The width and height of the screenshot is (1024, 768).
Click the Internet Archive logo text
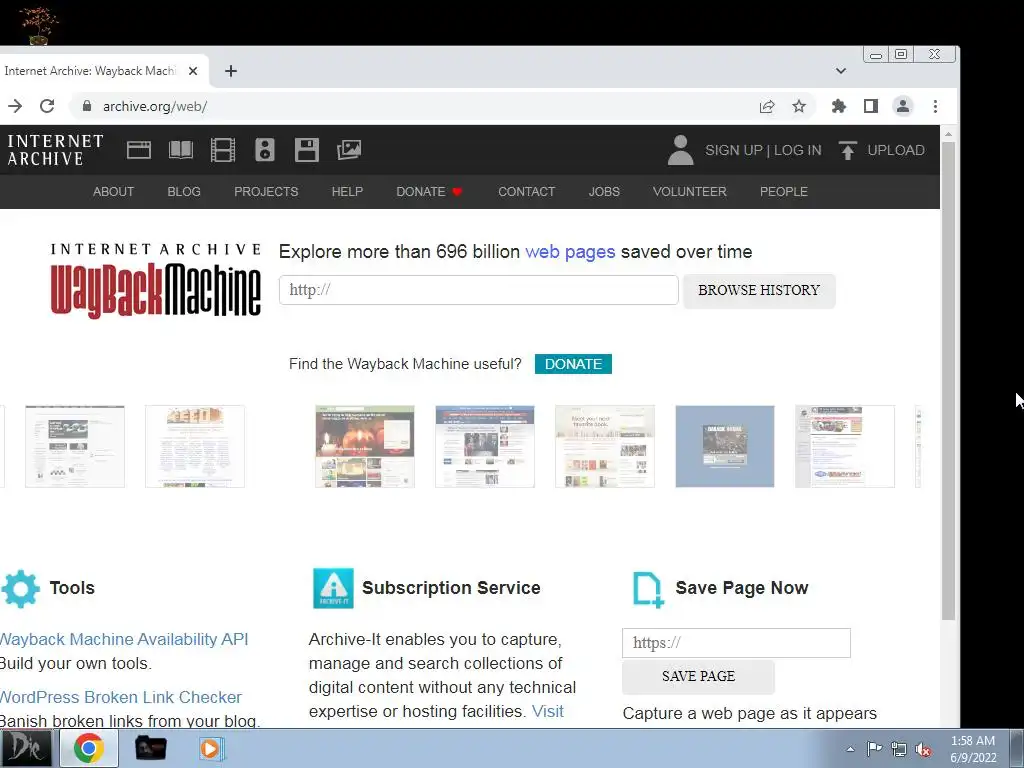click(x=55, y=150)
